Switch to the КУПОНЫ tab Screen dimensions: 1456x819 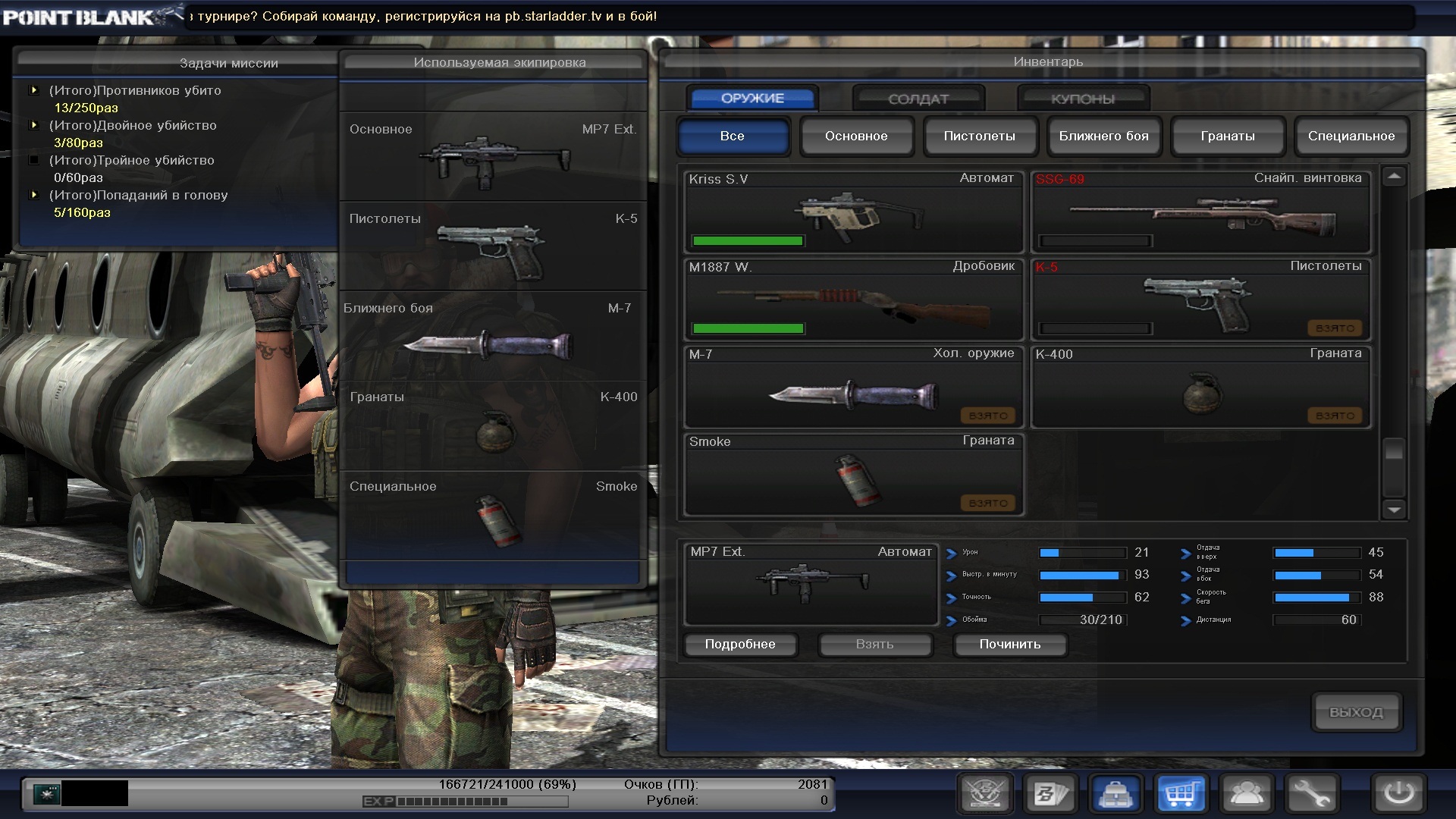pyautogui.click(x=1082, y=99)
